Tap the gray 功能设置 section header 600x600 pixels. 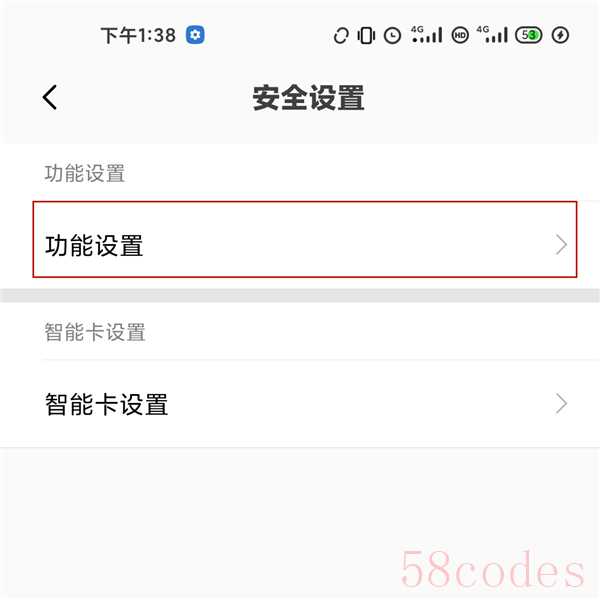85,173
